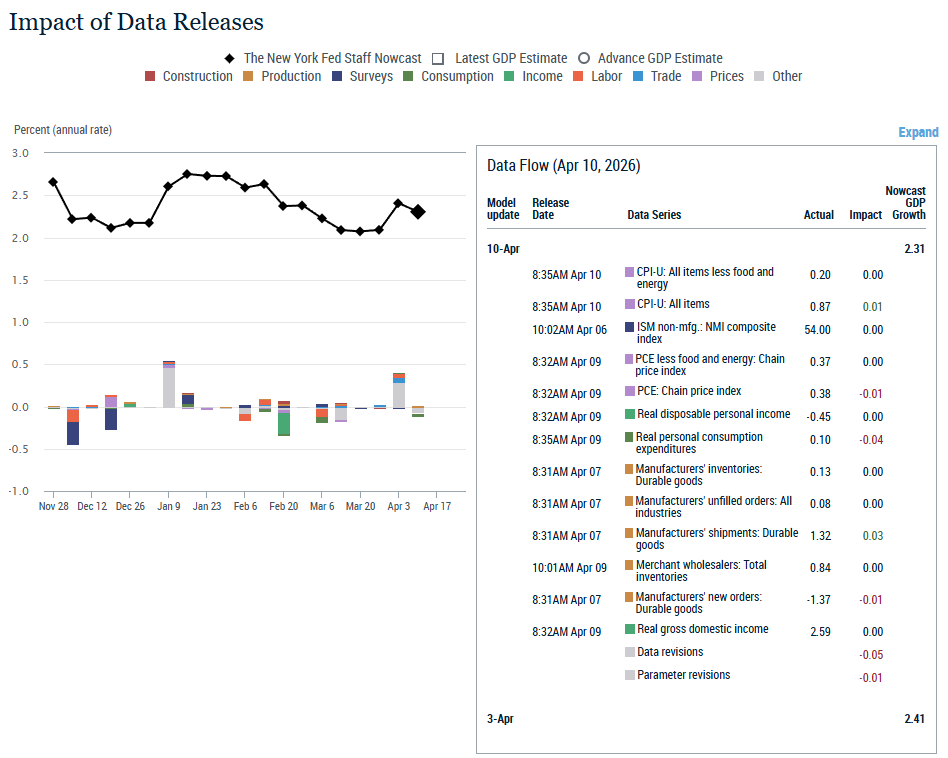The image size is (948, 758).
Task: Click the Labor legend square icon
Action: [578, 77]
